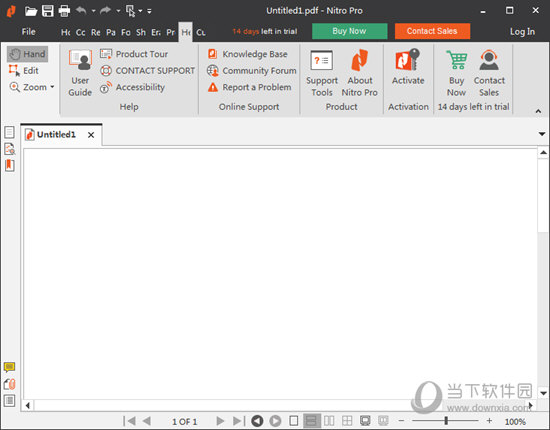Click CONTACT SUPPORT in Help group

147,70
